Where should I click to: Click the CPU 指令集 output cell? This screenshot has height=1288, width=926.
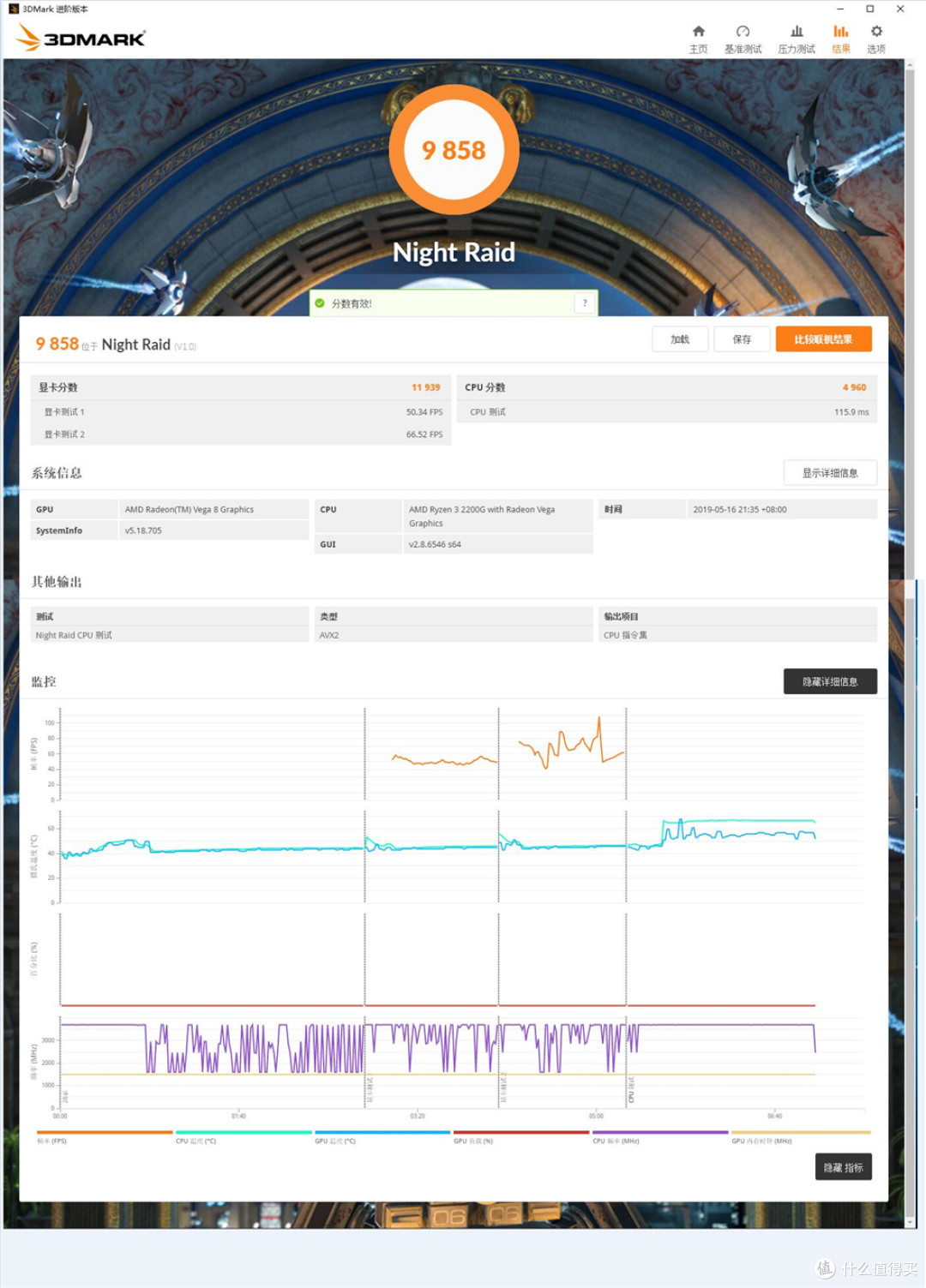[737, 635]
